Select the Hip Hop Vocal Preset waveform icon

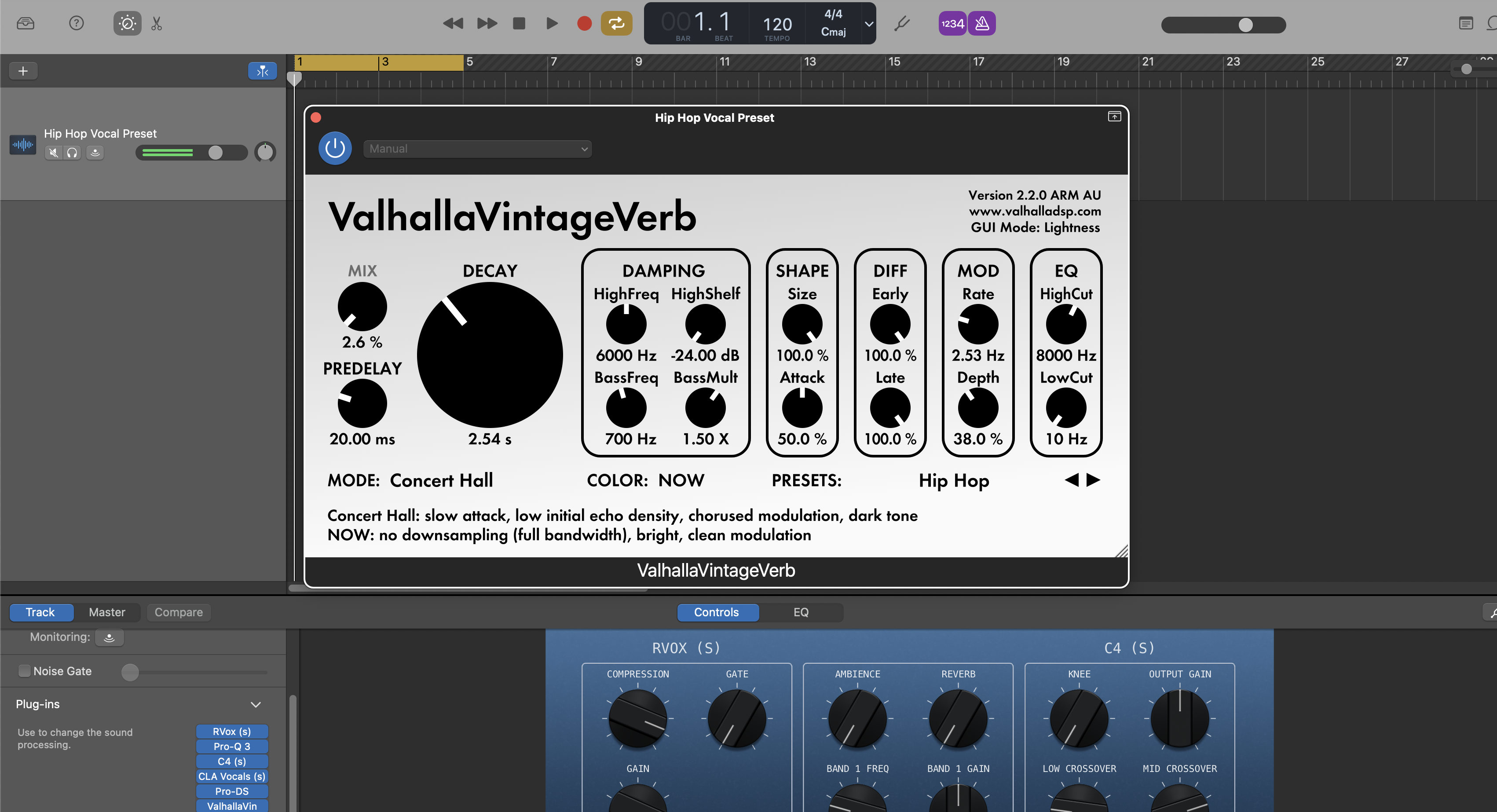coord(22,144)
